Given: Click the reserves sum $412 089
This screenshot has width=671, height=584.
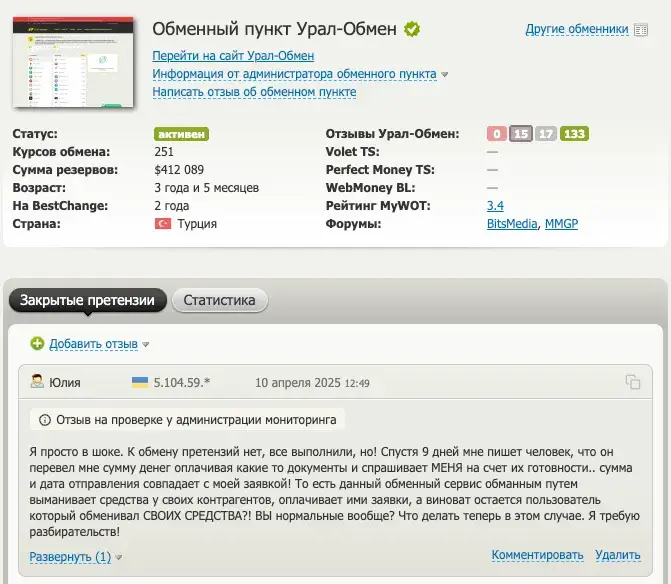Looking at the screenshot, I should (x=179, y=170).
